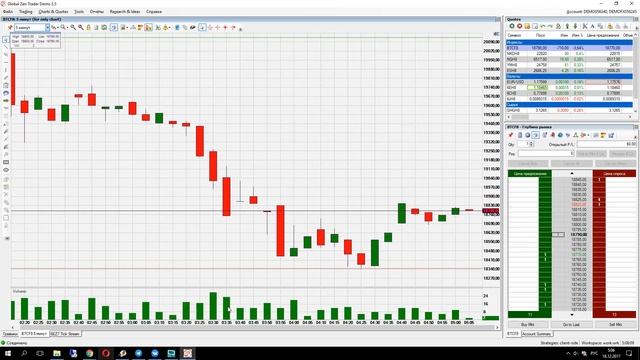The height and width of the screenshot is (360, 640).
Task: Select the line drawing tool in sidebar
Action: click(x=6, y=47)
